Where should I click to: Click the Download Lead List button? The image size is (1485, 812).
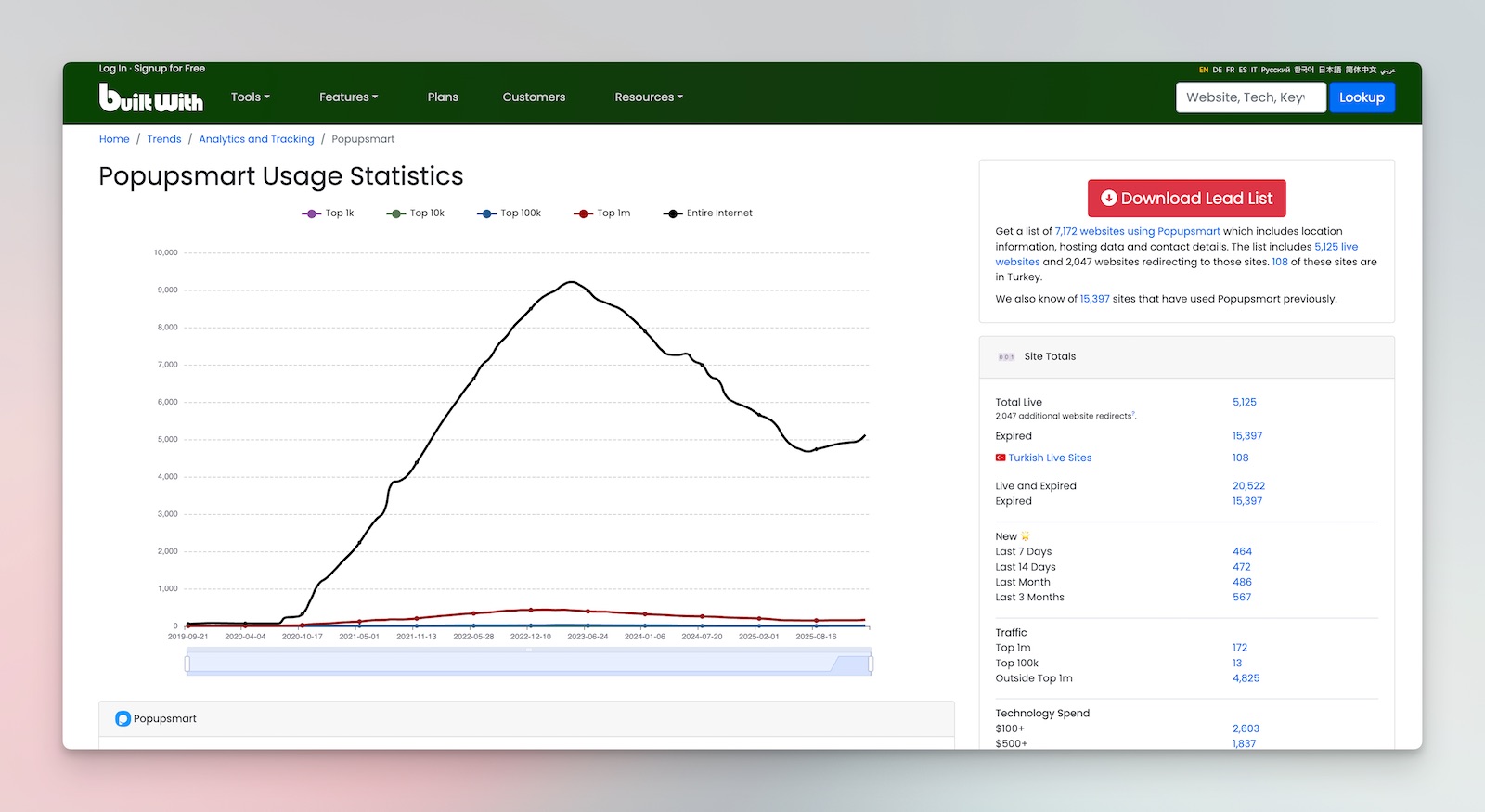tap(1187, 199)
